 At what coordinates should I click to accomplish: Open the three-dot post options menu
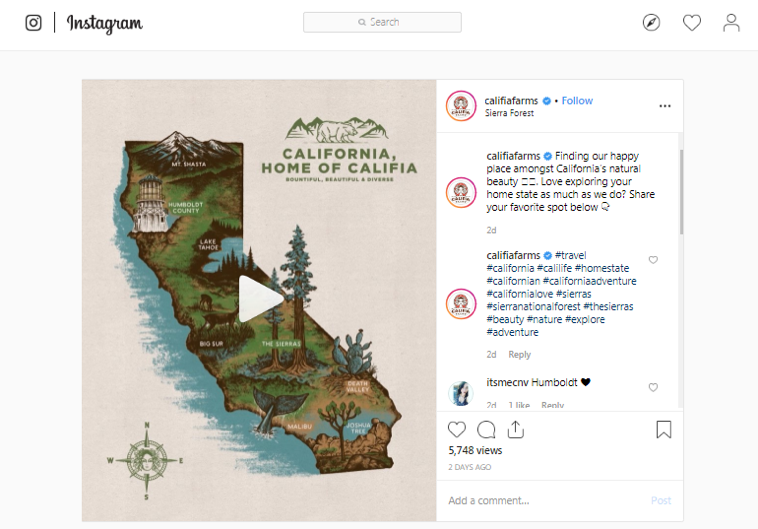665,106
